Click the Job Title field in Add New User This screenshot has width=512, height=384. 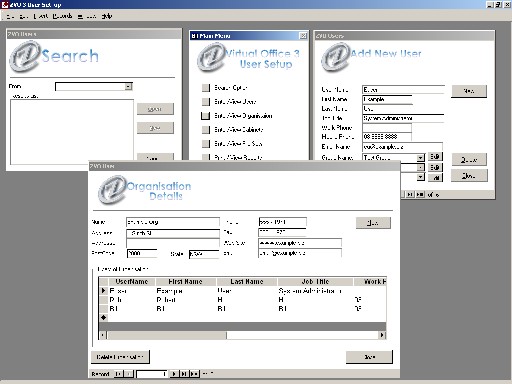tap(403, 118)
